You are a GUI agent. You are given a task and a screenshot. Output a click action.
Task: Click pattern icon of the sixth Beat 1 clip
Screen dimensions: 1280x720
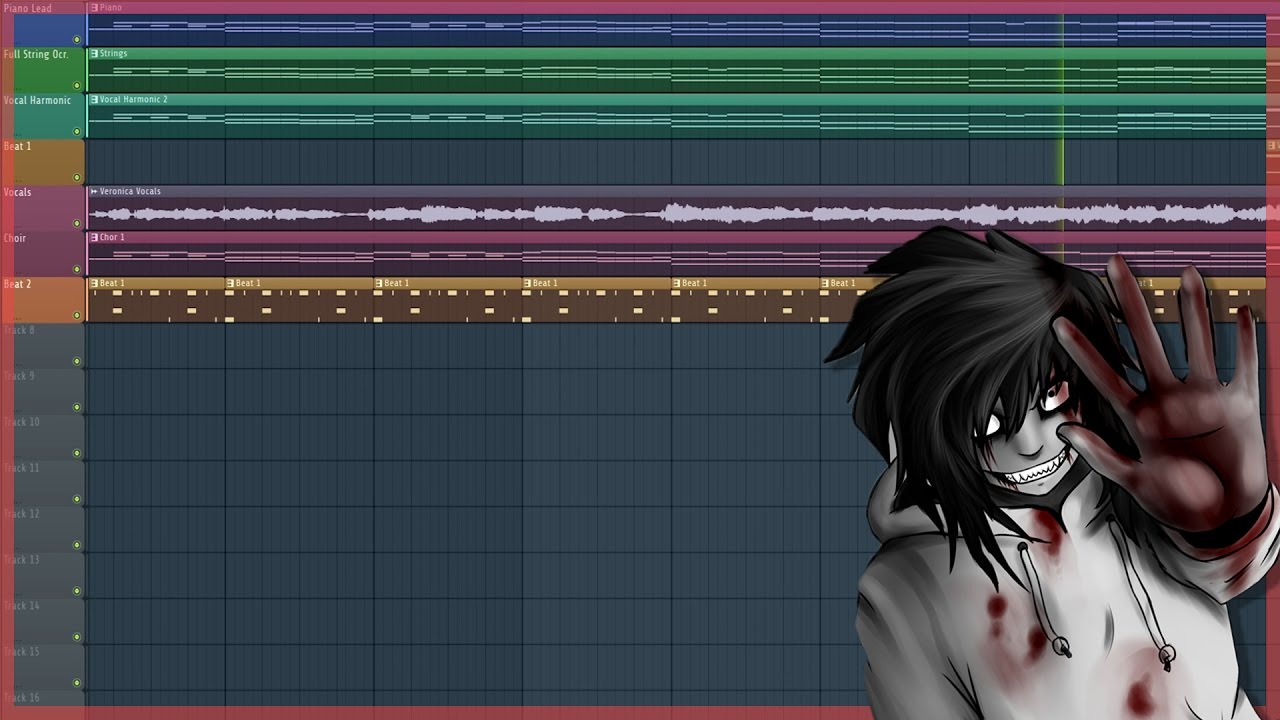coord(825,284)
